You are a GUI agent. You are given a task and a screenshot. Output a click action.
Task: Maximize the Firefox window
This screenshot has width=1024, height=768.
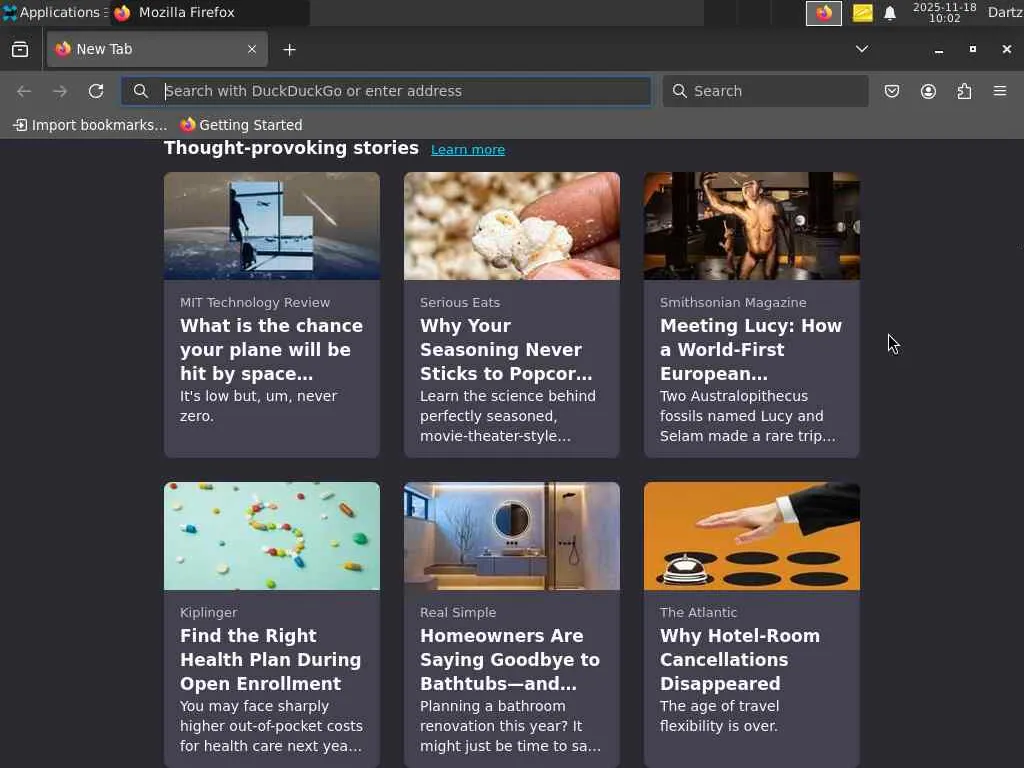[972, 49]
